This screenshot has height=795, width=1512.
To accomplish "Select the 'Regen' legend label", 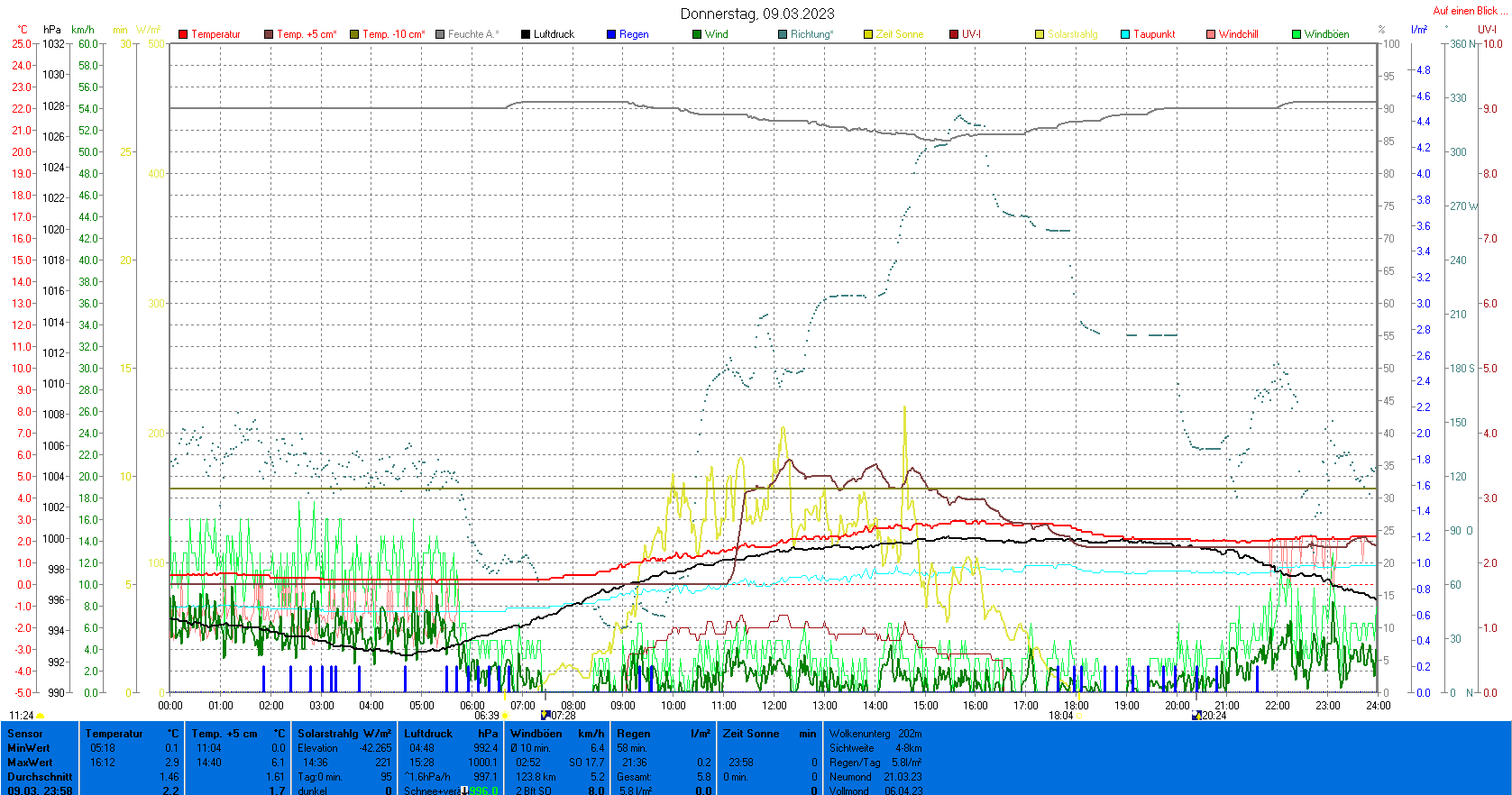I will coord(634,34).
